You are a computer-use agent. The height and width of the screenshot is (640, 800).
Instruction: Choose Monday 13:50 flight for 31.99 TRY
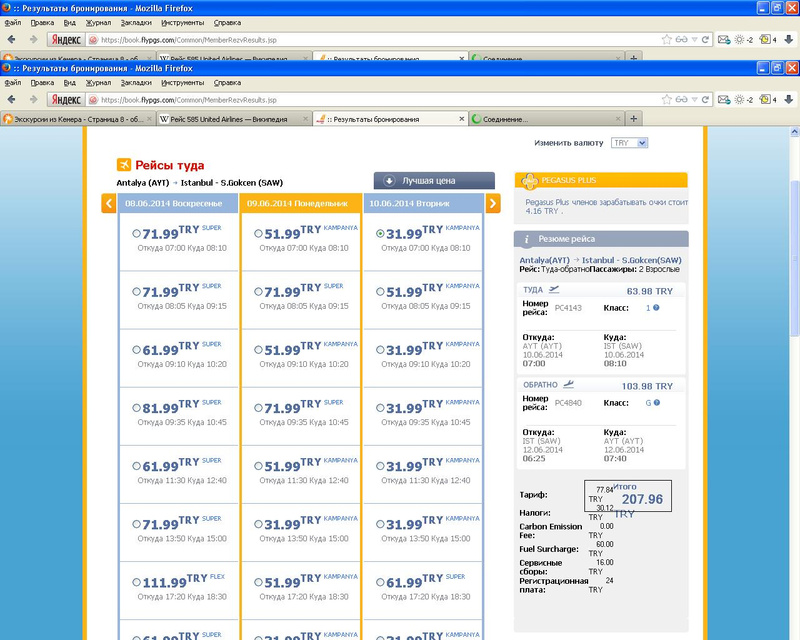tap(259, 524)
